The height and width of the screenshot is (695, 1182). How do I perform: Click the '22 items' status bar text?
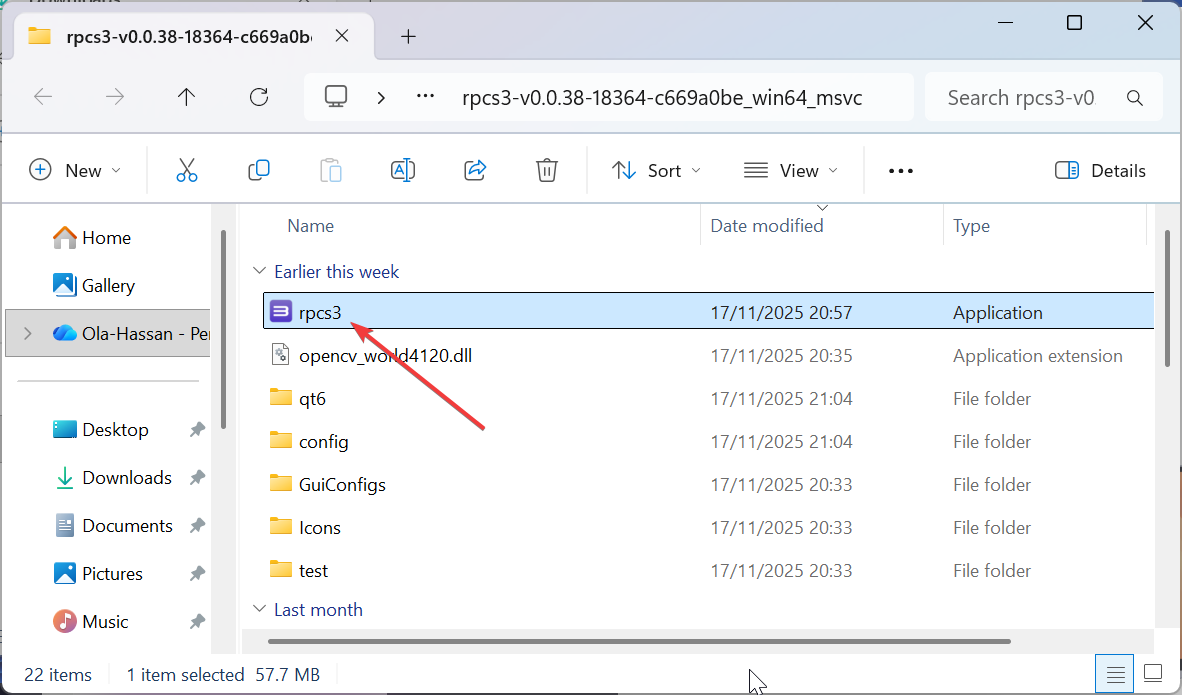pyautogui.click(x=57, y=675)
